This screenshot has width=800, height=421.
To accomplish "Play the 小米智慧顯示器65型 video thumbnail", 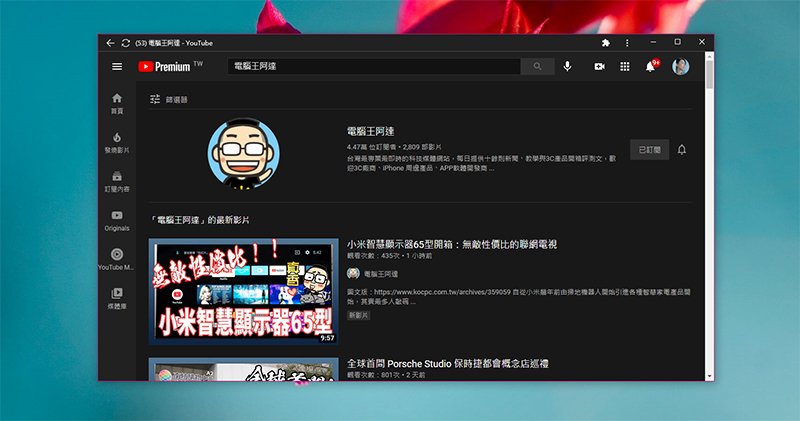I will [x=243, y=291].
